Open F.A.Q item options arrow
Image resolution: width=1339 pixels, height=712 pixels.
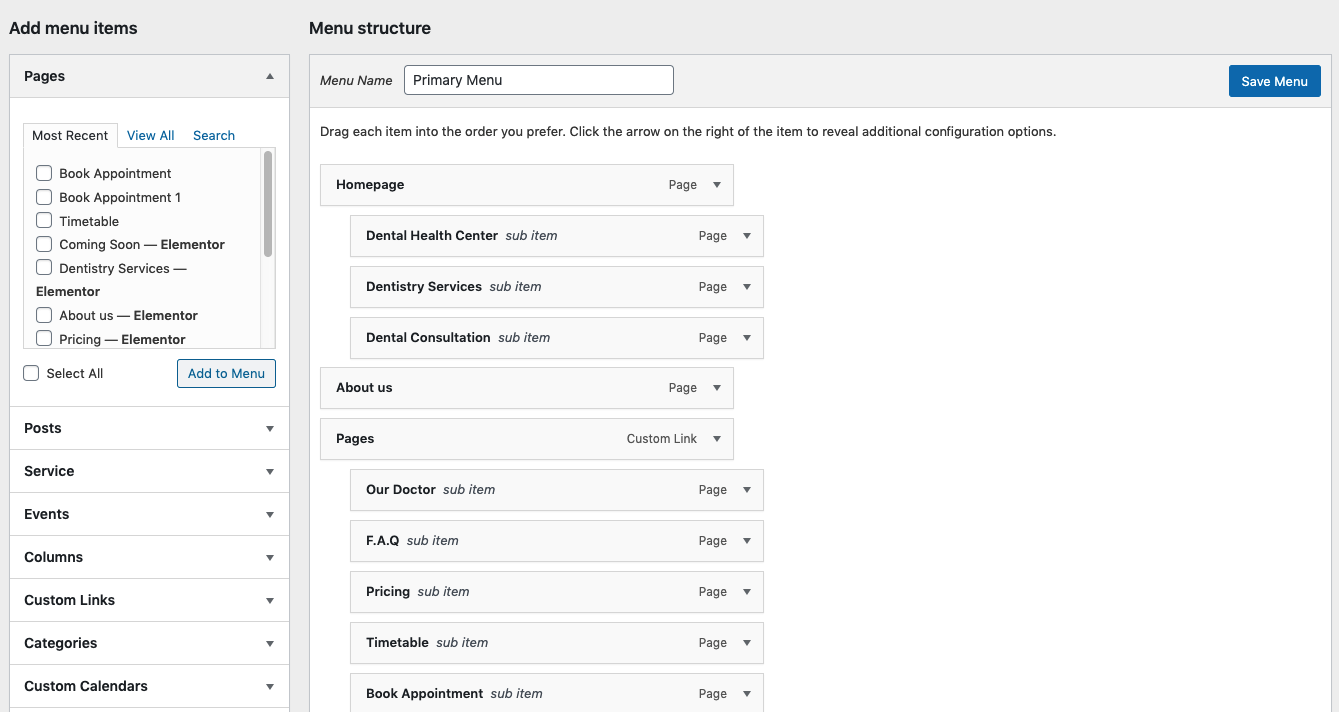click(747, 541)
